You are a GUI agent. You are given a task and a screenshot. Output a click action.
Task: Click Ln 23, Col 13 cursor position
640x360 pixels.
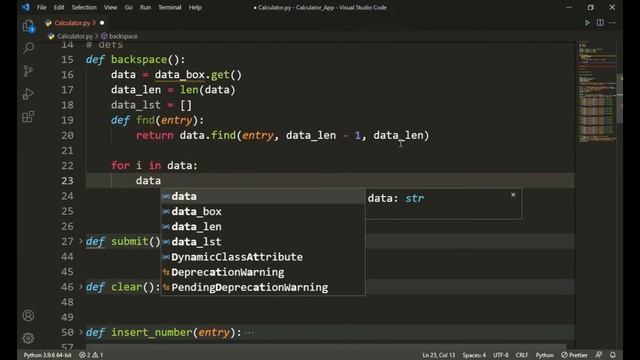(438, 355)
